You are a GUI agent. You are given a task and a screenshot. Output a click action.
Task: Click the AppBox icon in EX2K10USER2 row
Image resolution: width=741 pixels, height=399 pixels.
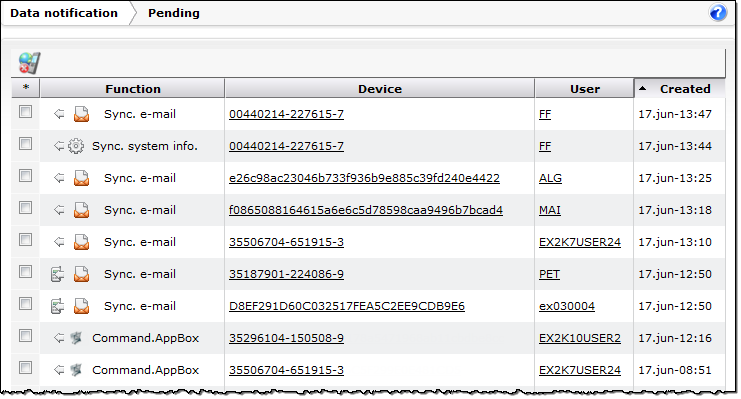tap(76, 338)
